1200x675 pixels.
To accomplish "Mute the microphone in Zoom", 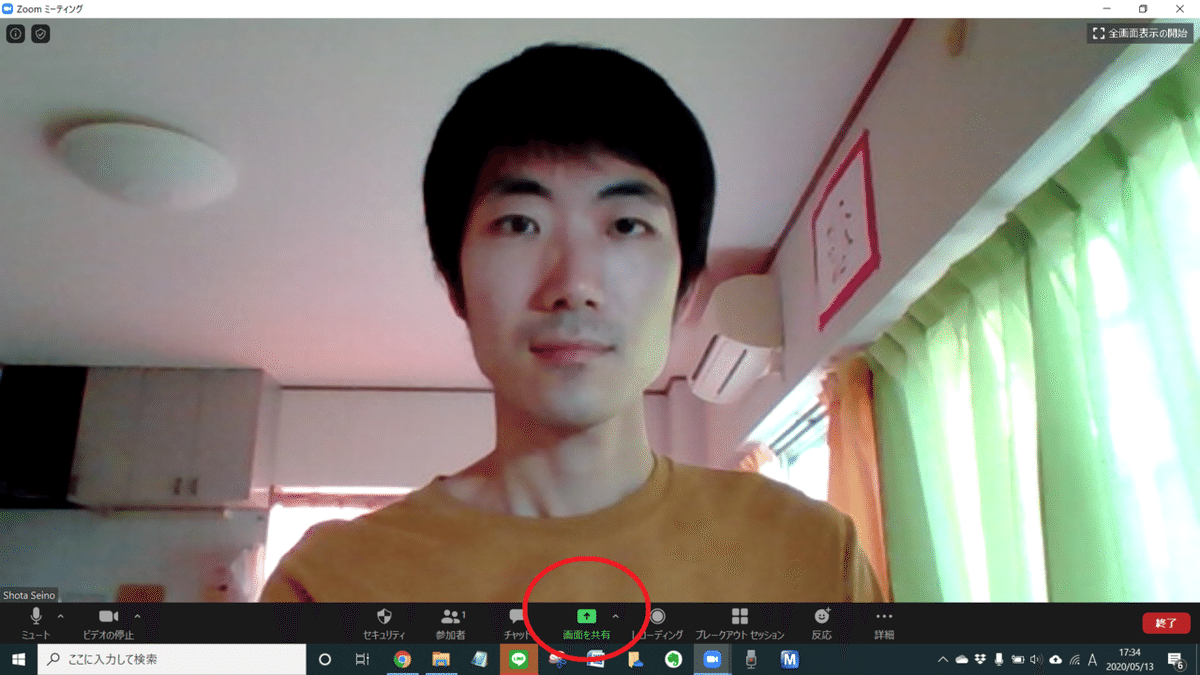I will pyautogui.click(x=36, y=622).
